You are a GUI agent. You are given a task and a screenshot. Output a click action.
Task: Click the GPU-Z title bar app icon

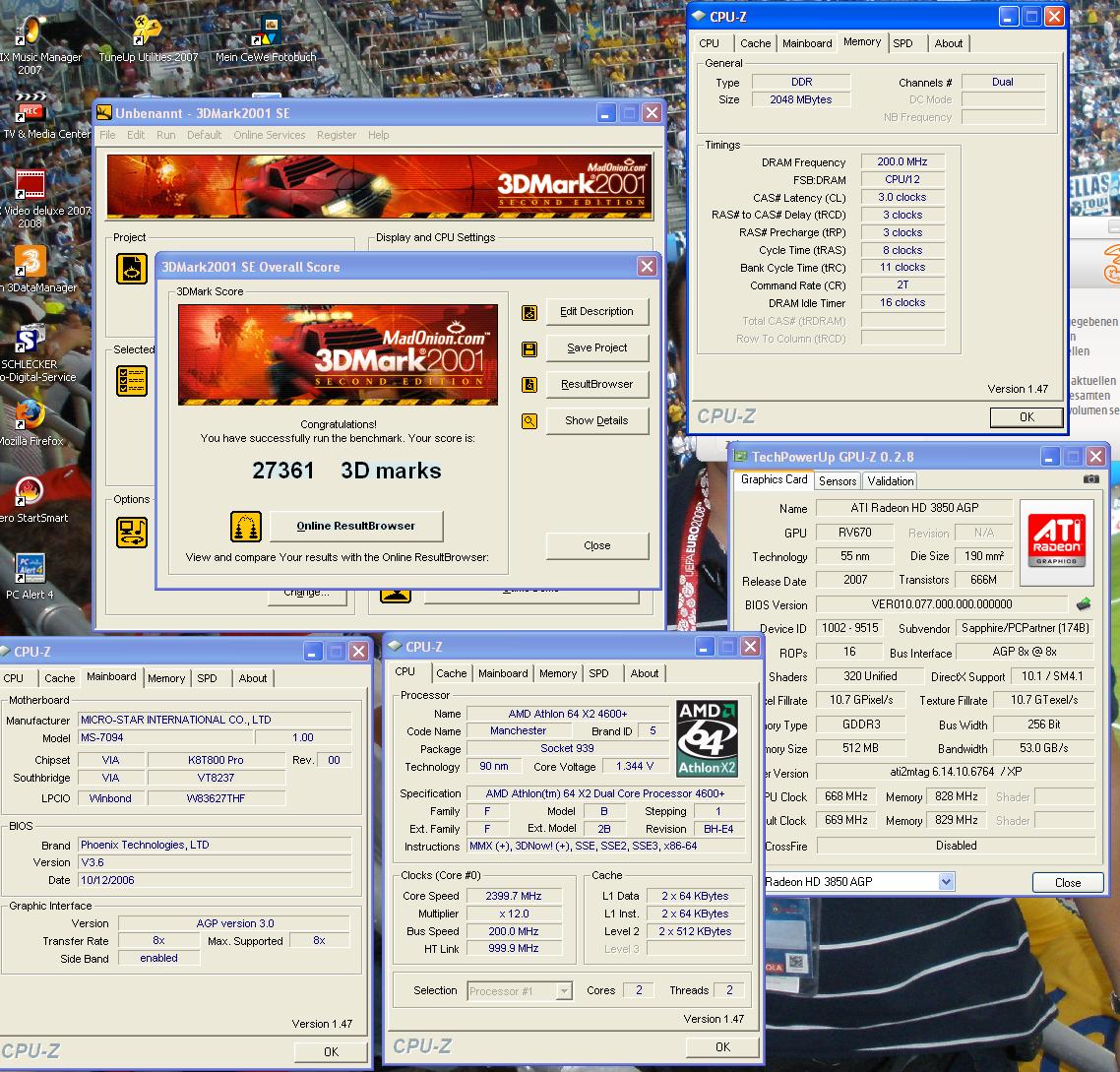pos(741,456)
